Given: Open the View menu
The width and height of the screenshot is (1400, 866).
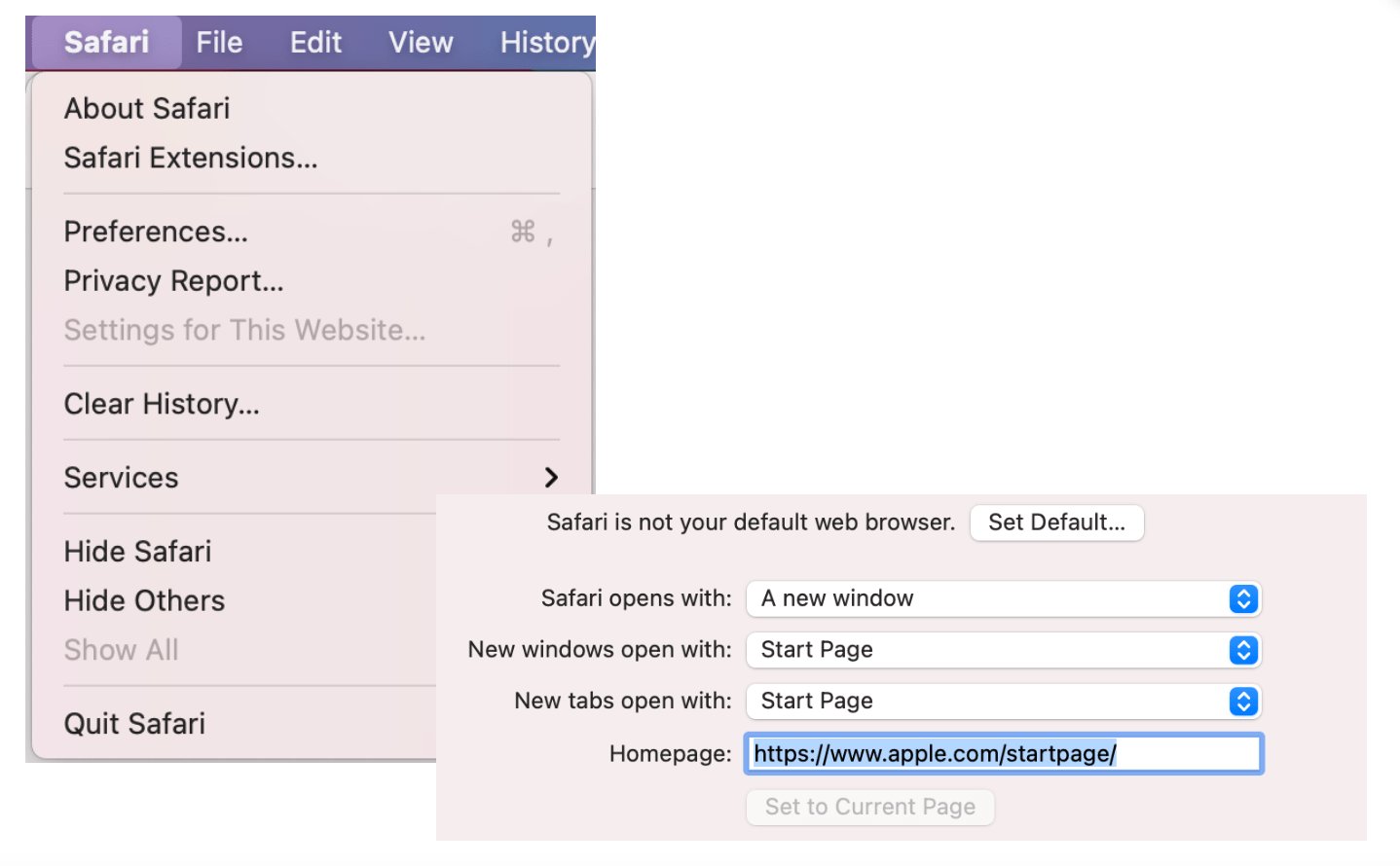Looking at the screenshot, I should pyautogui.click(x=421, y=43).
